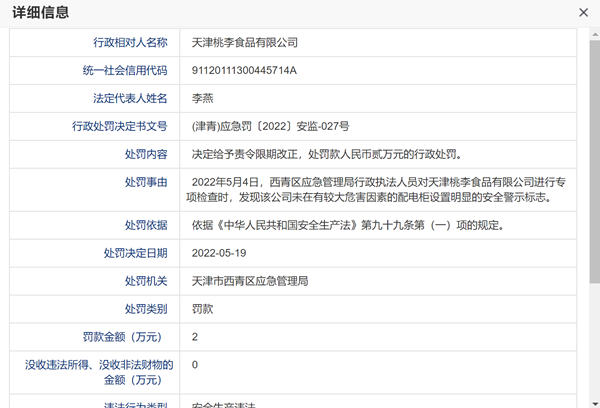Select the confiscation amount value 0
This screenshot has width=600, height=408.
coord(195,365)
